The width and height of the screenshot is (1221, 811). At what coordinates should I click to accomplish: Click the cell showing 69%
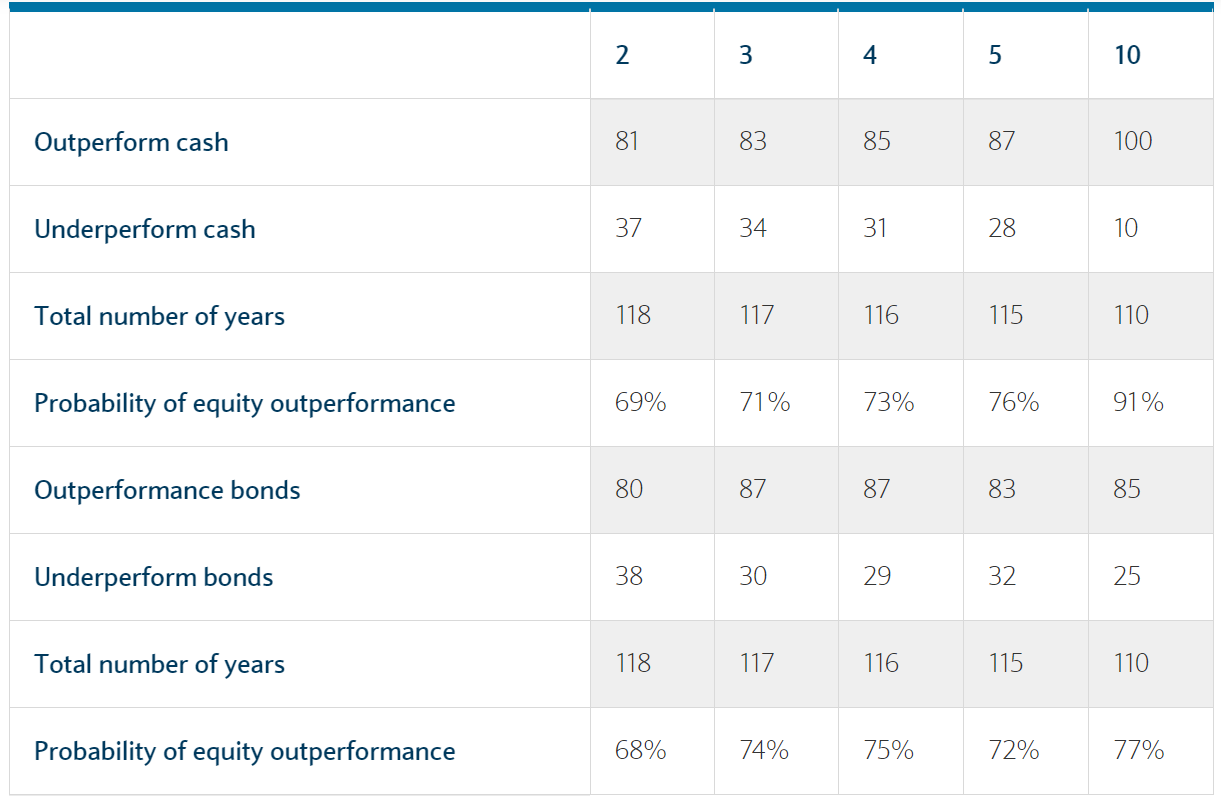point(640,403)
